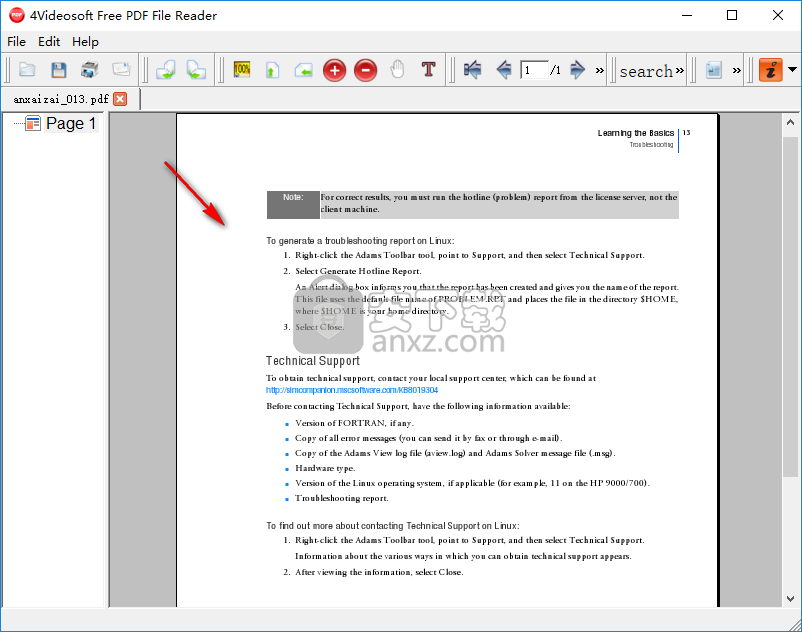This screenshot has height=632, width=802.
Task: Zoom out with the red minus icon
Action: [x=365, y=70]
